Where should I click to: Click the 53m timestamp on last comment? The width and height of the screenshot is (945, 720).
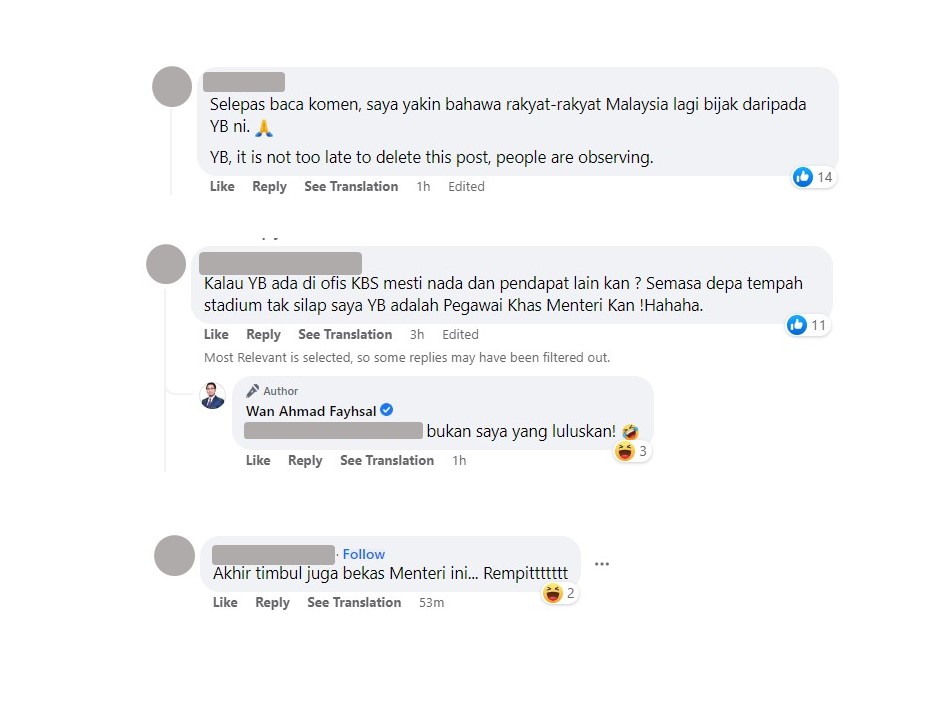click(x=432, y=603)
